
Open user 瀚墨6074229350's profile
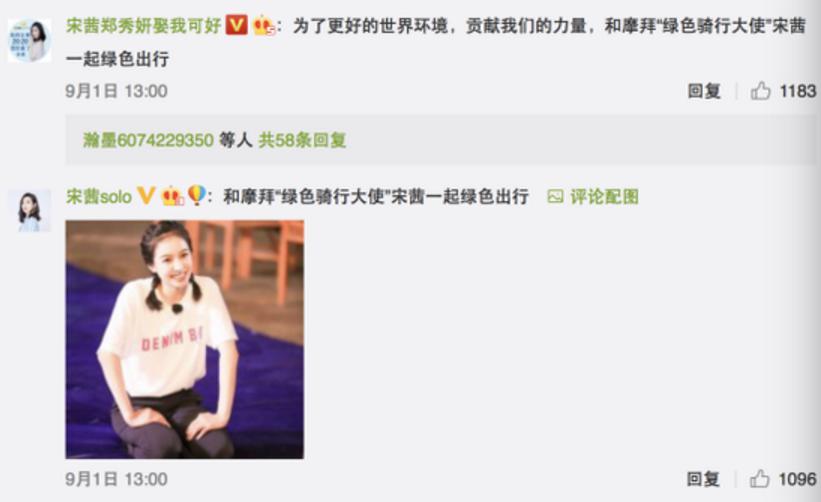pyautogui.click(x=148, y=140)
